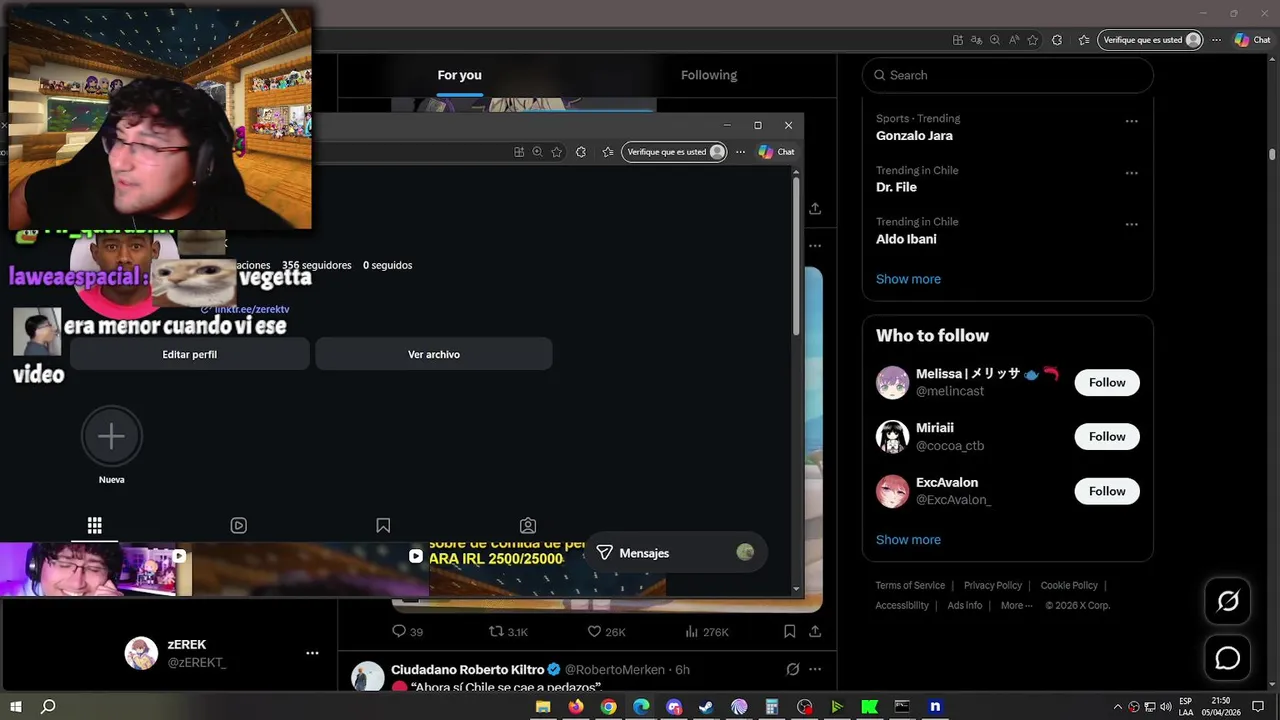Click back window read aloud icon
Screen dimensions: 1280x720
click(1013, 40)
